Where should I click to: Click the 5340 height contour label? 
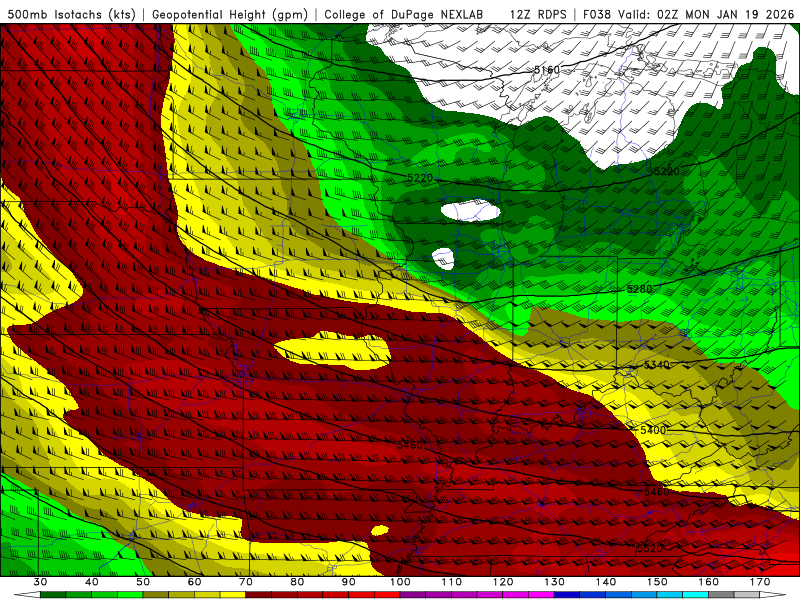point(657,365)
